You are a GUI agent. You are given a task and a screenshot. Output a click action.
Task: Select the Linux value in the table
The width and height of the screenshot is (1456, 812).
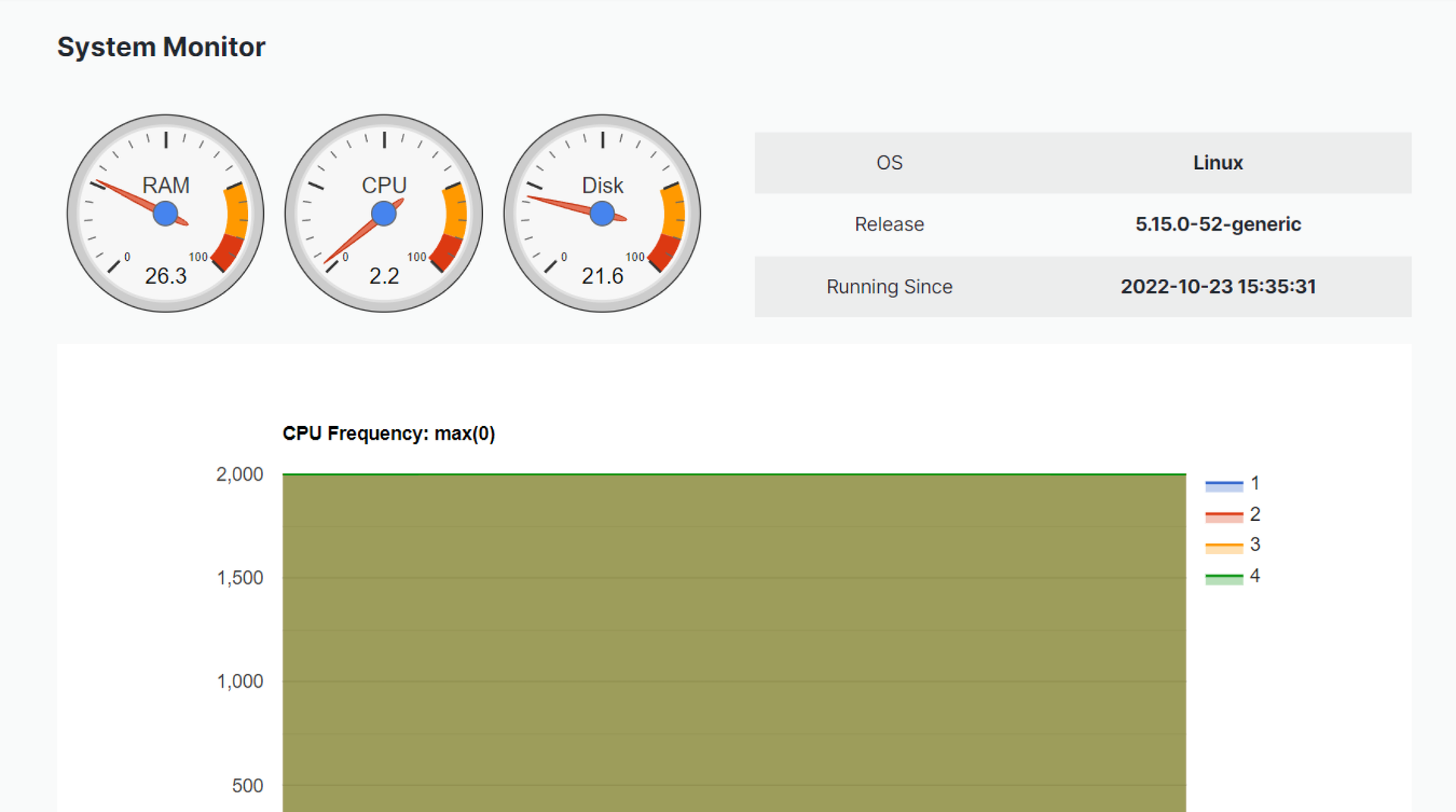[1217, 163]
